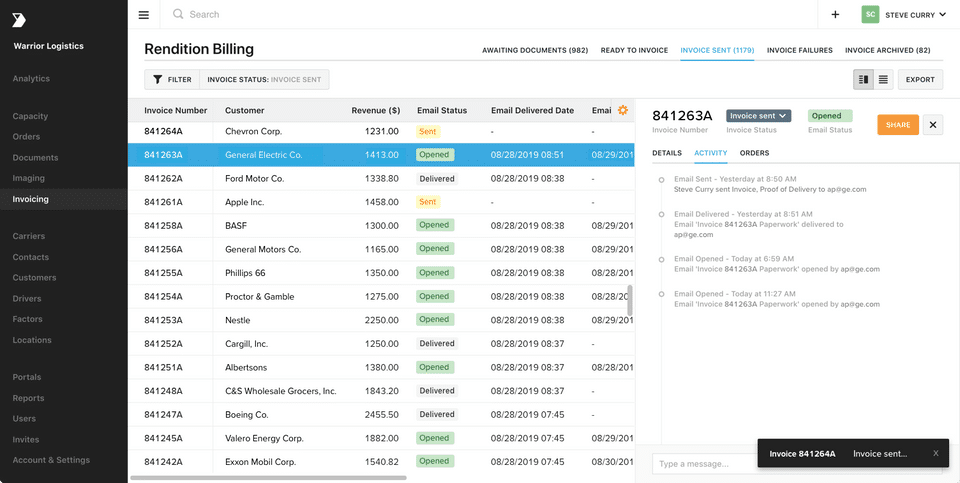Click Invoice Status: Invoice Sent filter chip
The image size is (960, 483).
tap(264, 79)
